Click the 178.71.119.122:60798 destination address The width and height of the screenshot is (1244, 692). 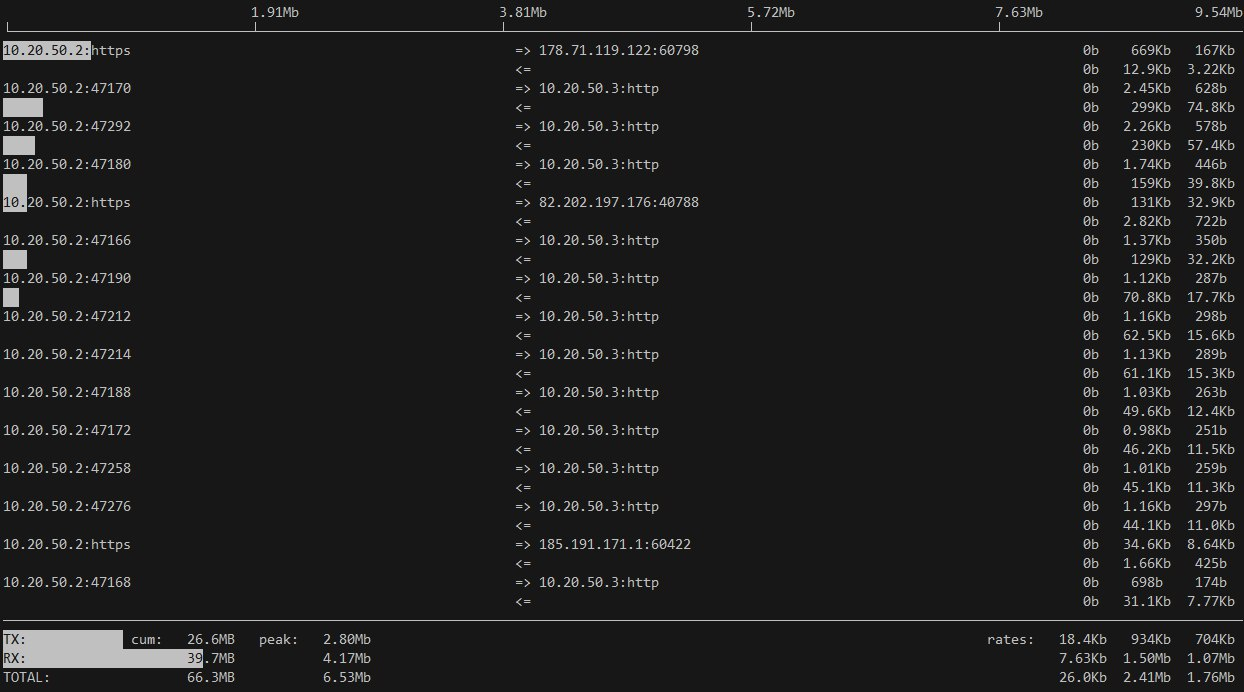coord(618,50)
